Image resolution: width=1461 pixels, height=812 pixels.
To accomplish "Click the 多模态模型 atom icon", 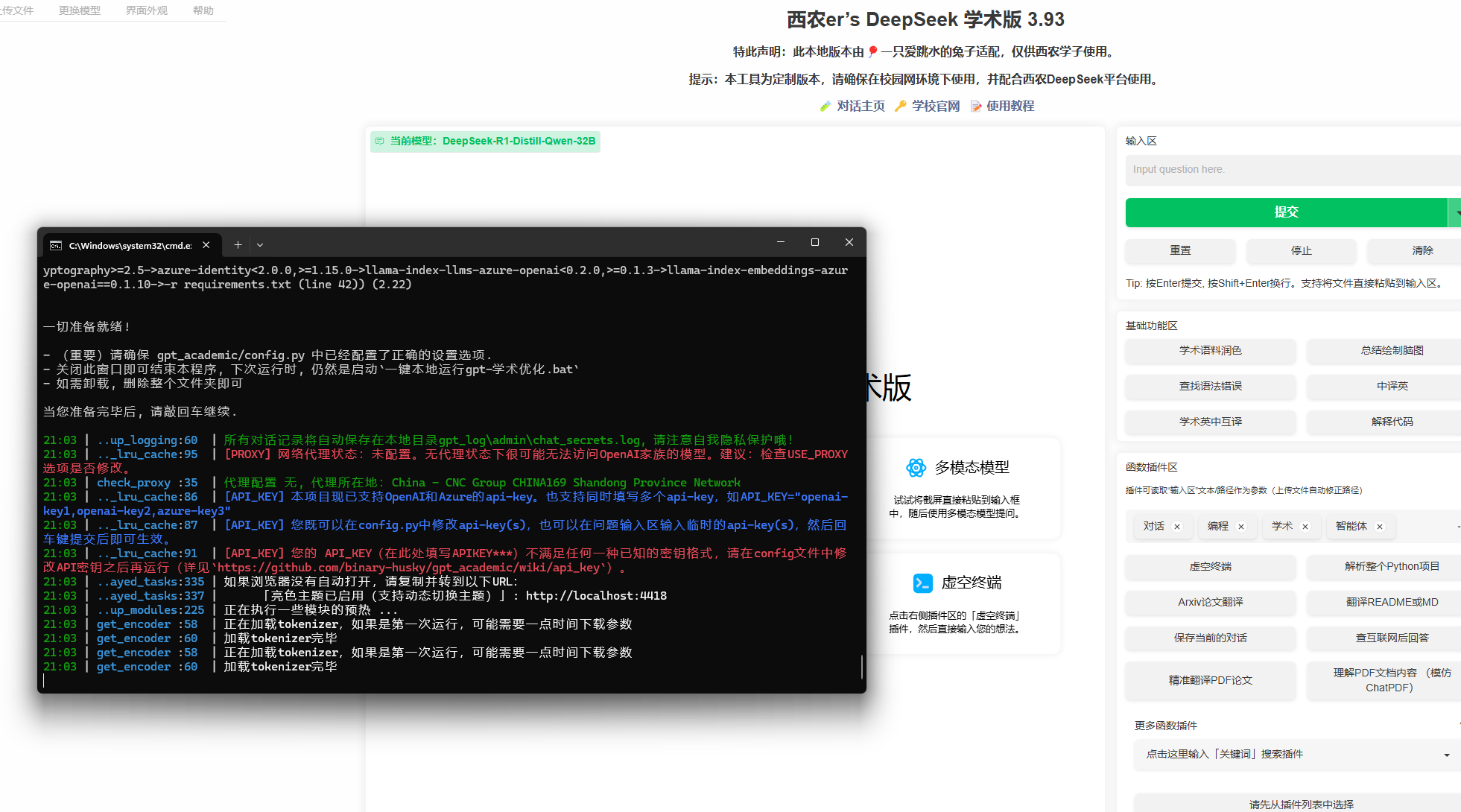I will tap(916, 468).
